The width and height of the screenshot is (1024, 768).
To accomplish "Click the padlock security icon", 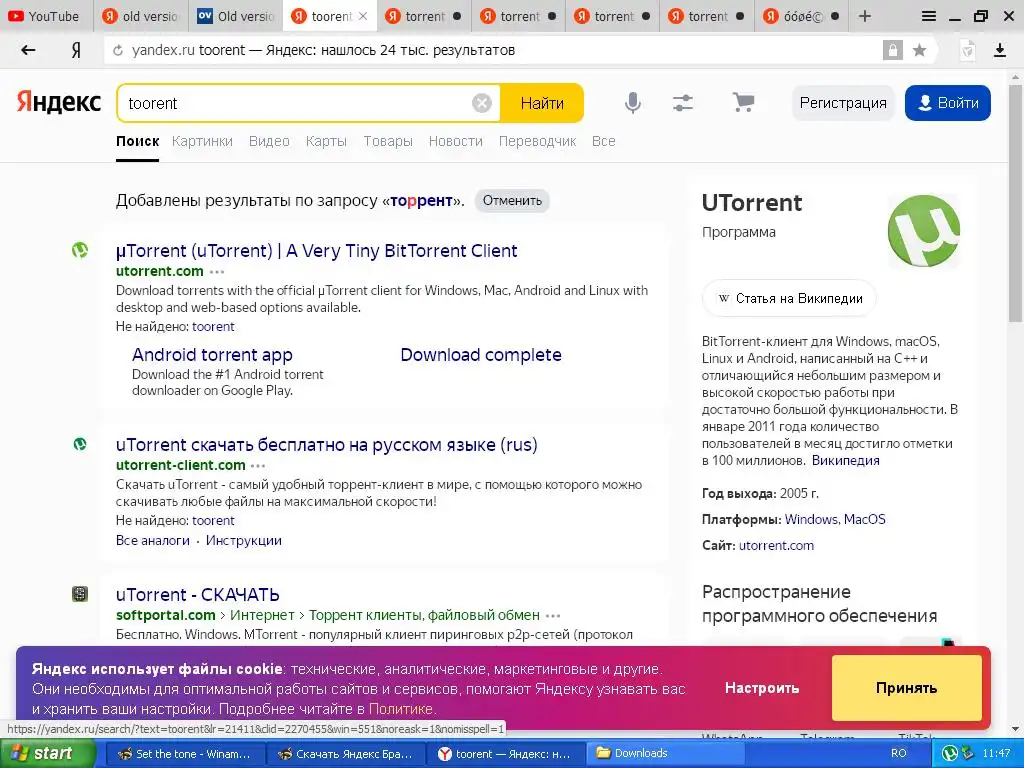I will (892, 50).
